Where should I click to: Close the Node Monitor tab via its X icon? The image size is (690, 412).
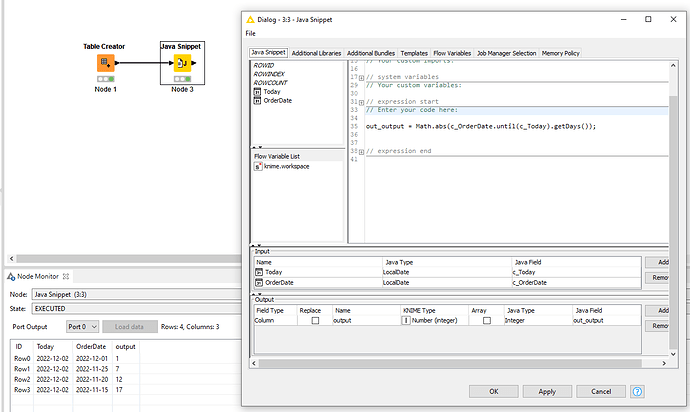[x=66, y=276]
